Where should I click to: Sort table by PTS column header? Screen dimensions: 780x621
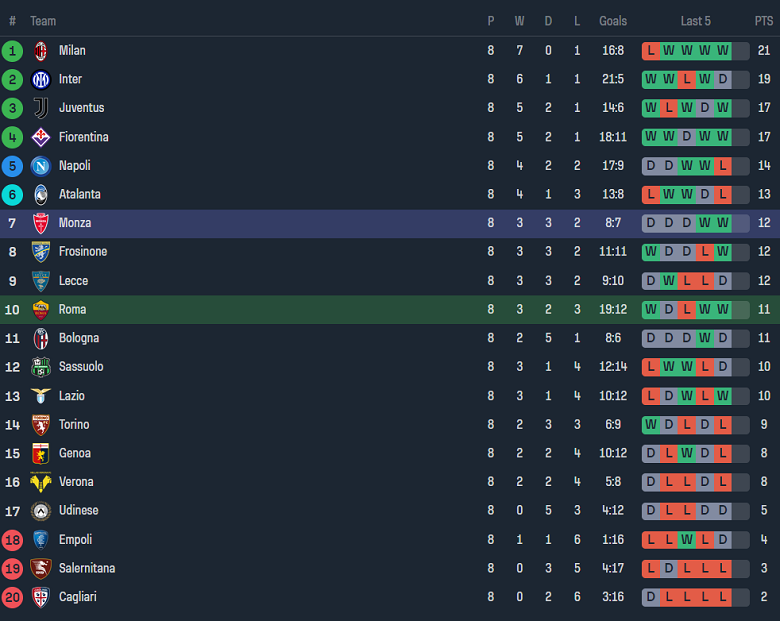click(764, 21)
